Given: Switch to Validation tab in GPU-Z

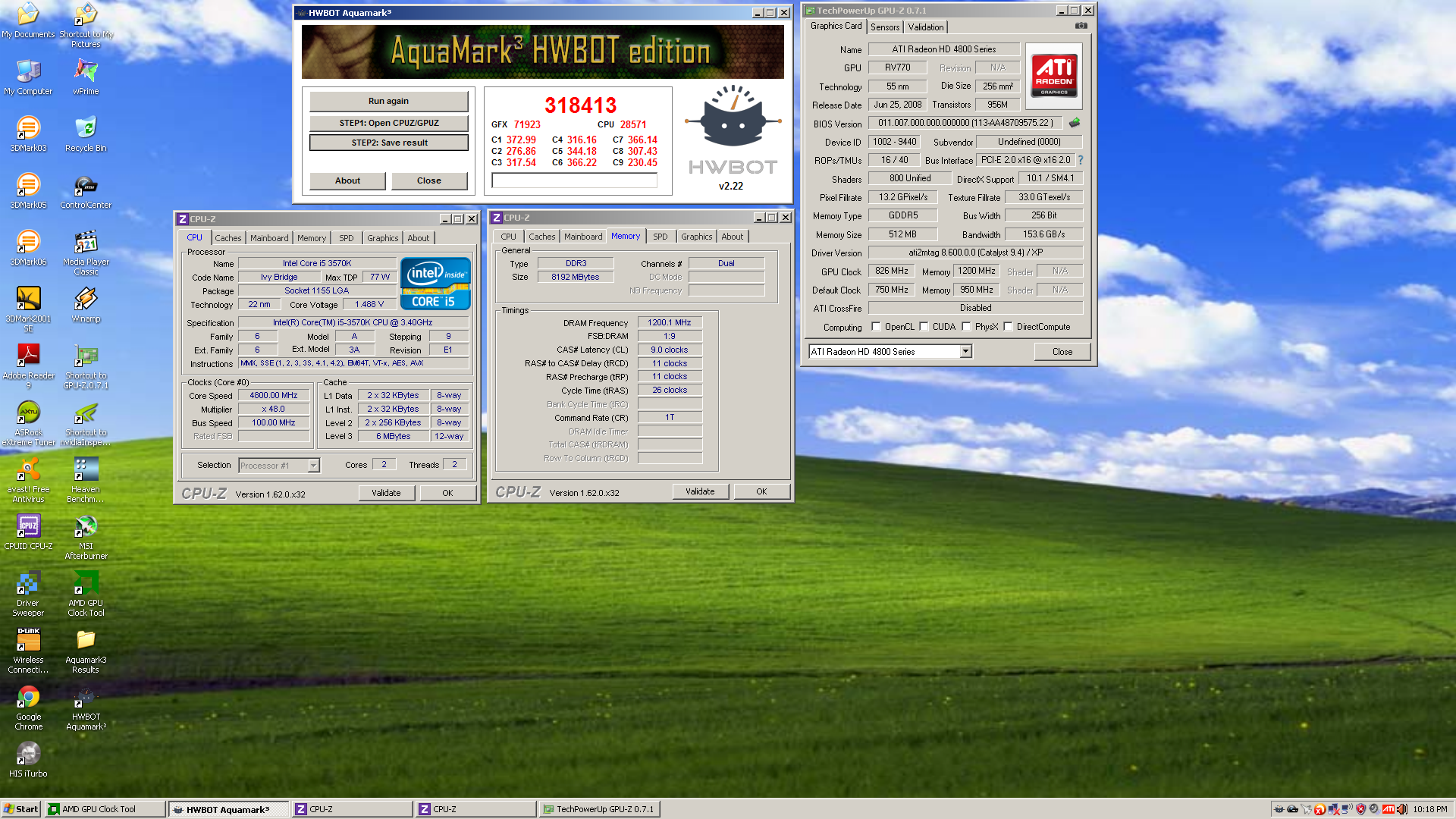Looking at the screenshot, I should (x=926, y=27).
